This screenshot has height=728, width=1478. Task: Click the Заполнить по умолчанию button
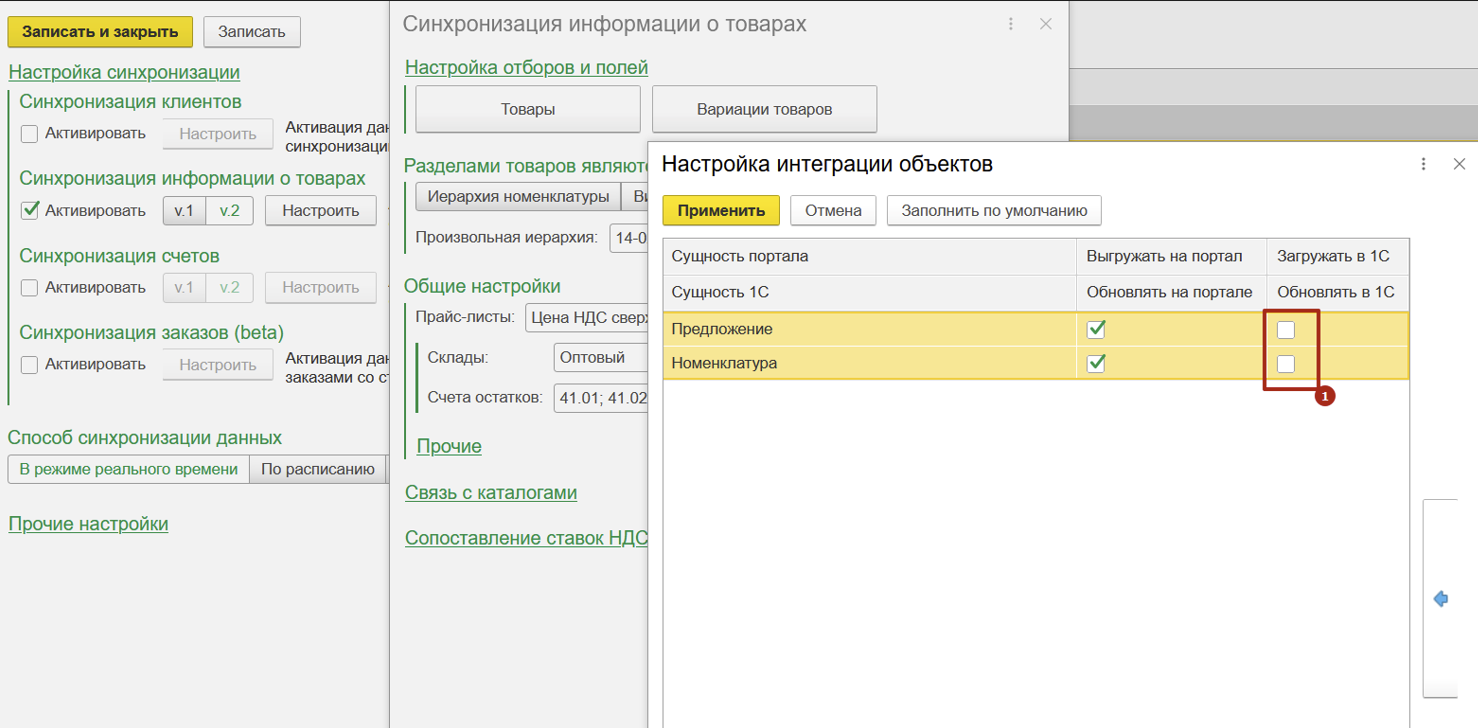(993, 211)
